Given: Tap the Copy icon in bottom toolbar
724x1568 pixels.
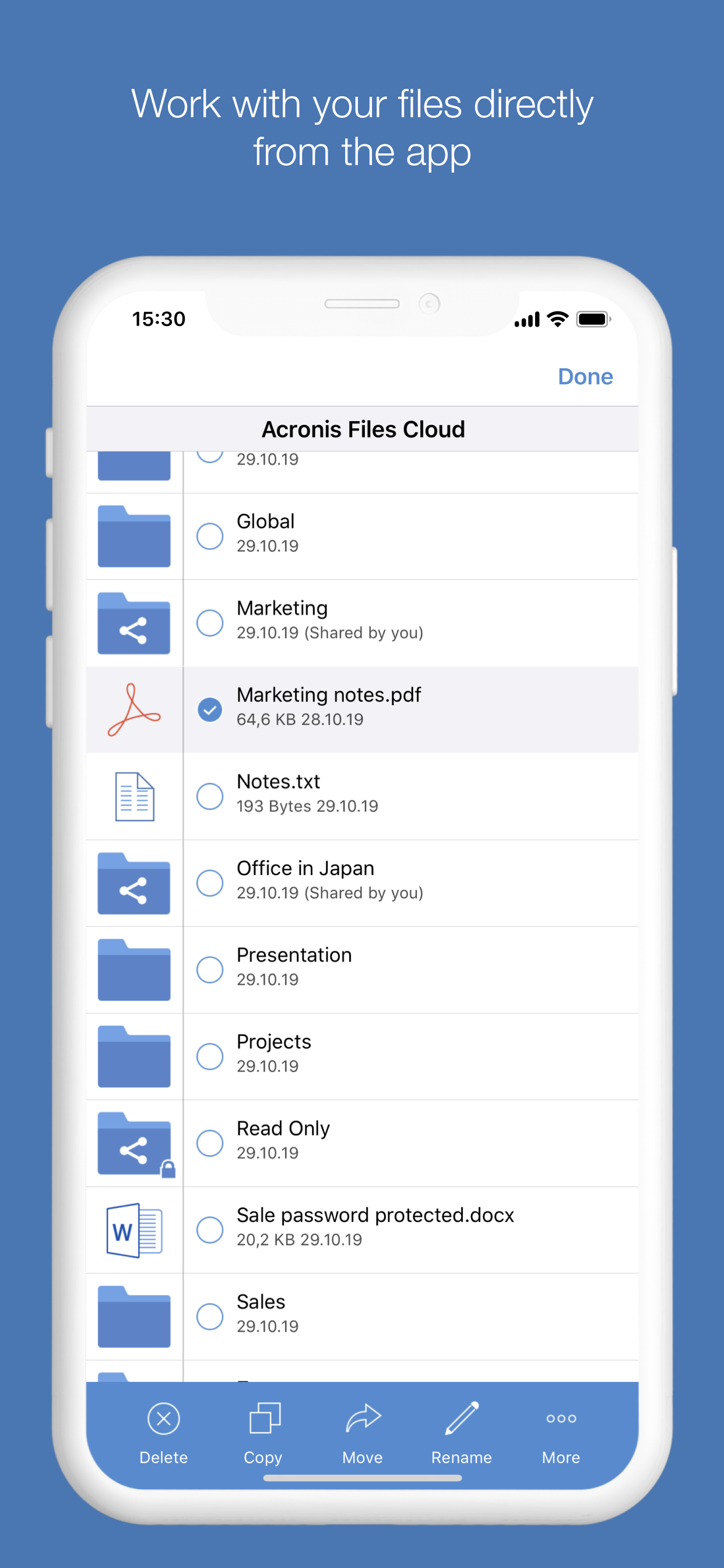Looking at the screenshot, I should (x=264, y=1419).
